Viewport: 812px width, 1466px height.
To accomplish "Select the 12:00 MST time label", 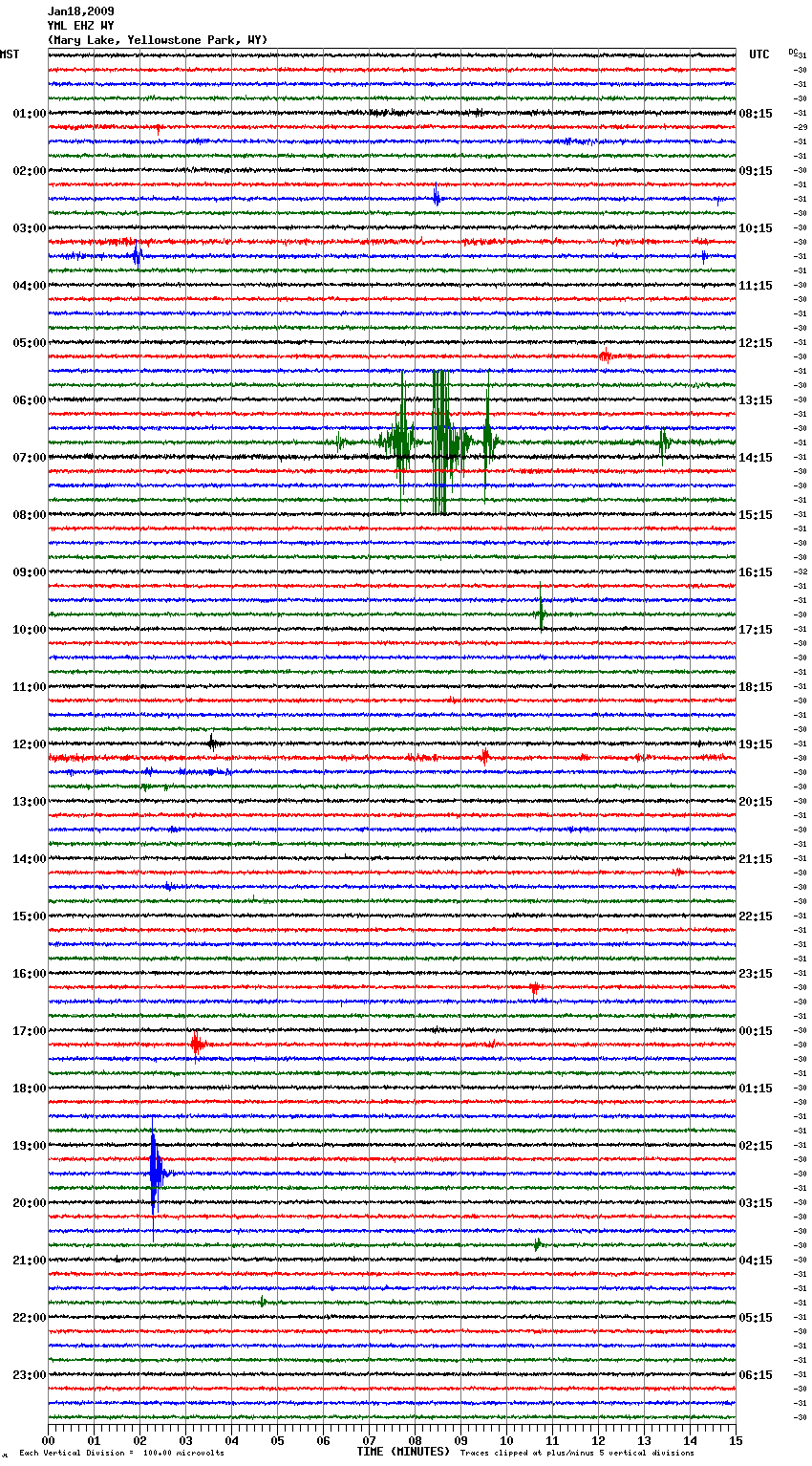I will coord(30,744).
